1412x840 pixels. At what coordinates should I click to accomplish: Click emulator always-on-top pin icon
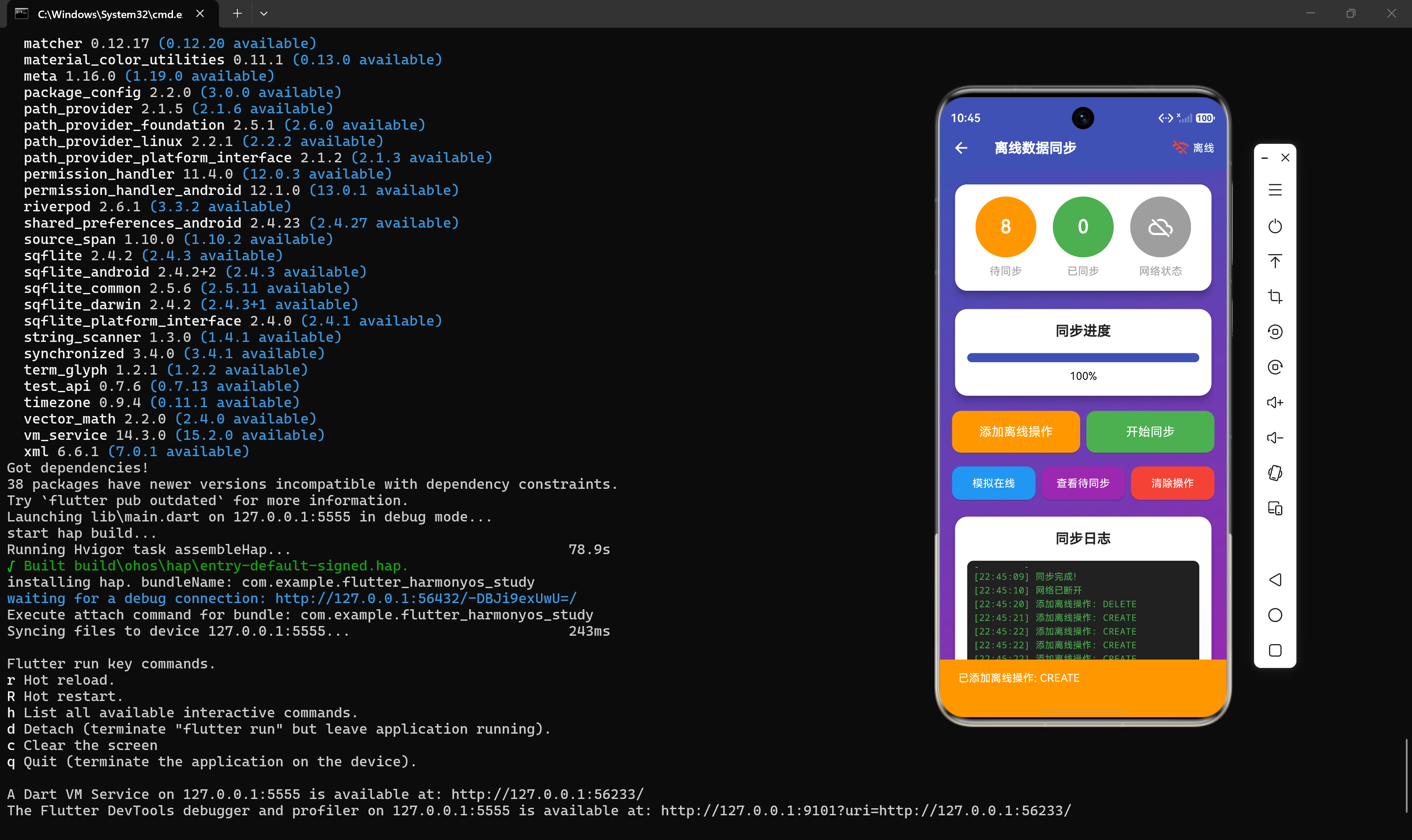(1275, 261)
